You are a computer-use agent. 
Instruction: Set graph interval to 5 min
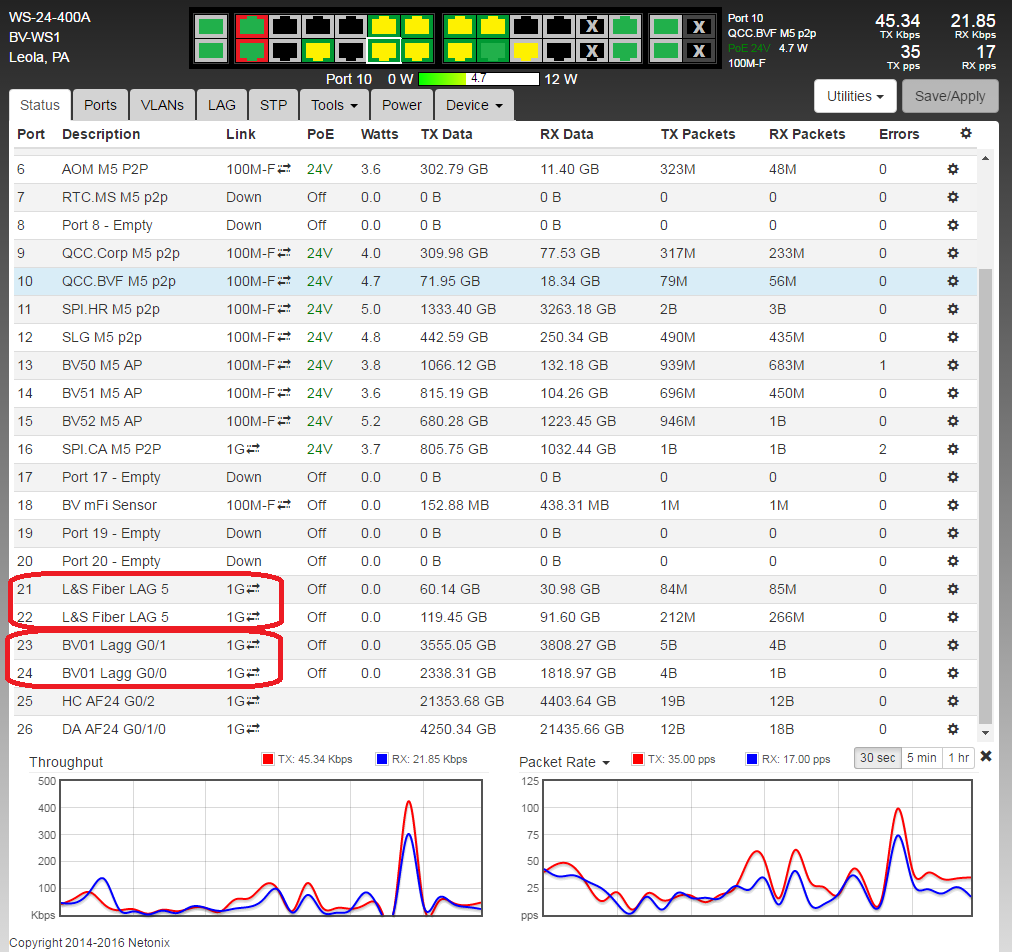click(921, 758)
